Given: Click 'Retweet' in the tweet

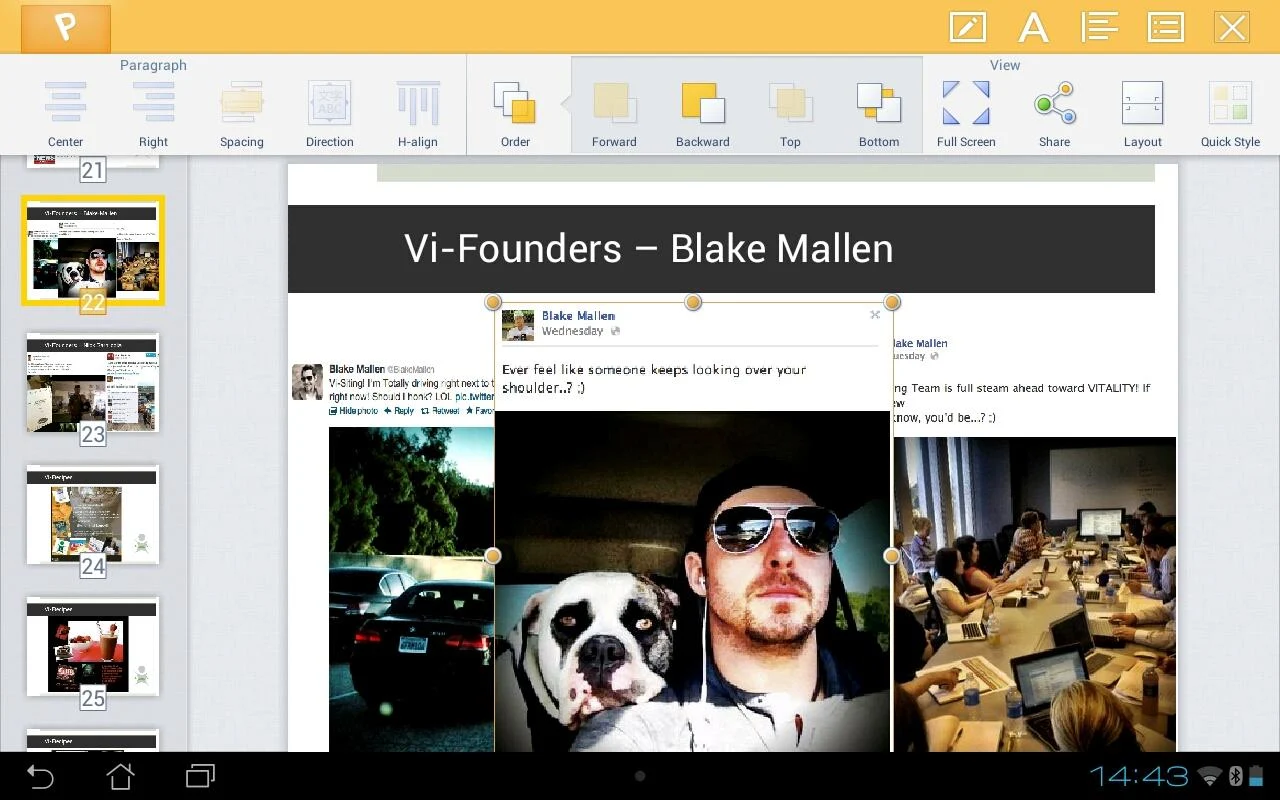Looking at the screenshot, I should coord(441,411).
